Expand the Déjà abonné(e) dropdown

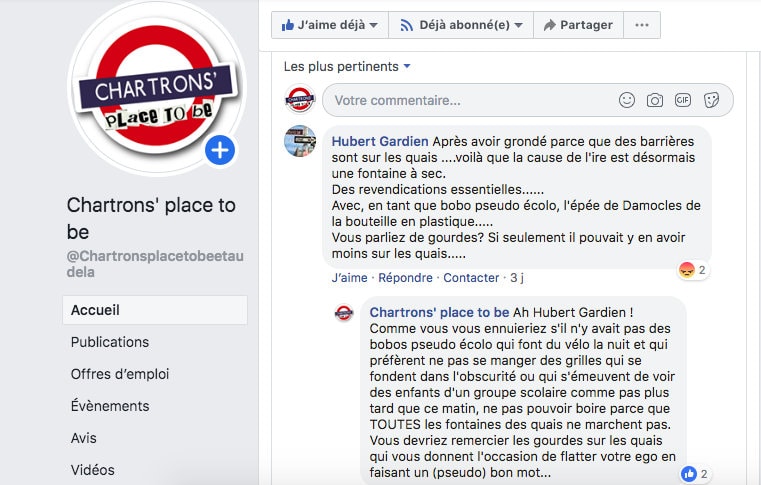point(461,25)
